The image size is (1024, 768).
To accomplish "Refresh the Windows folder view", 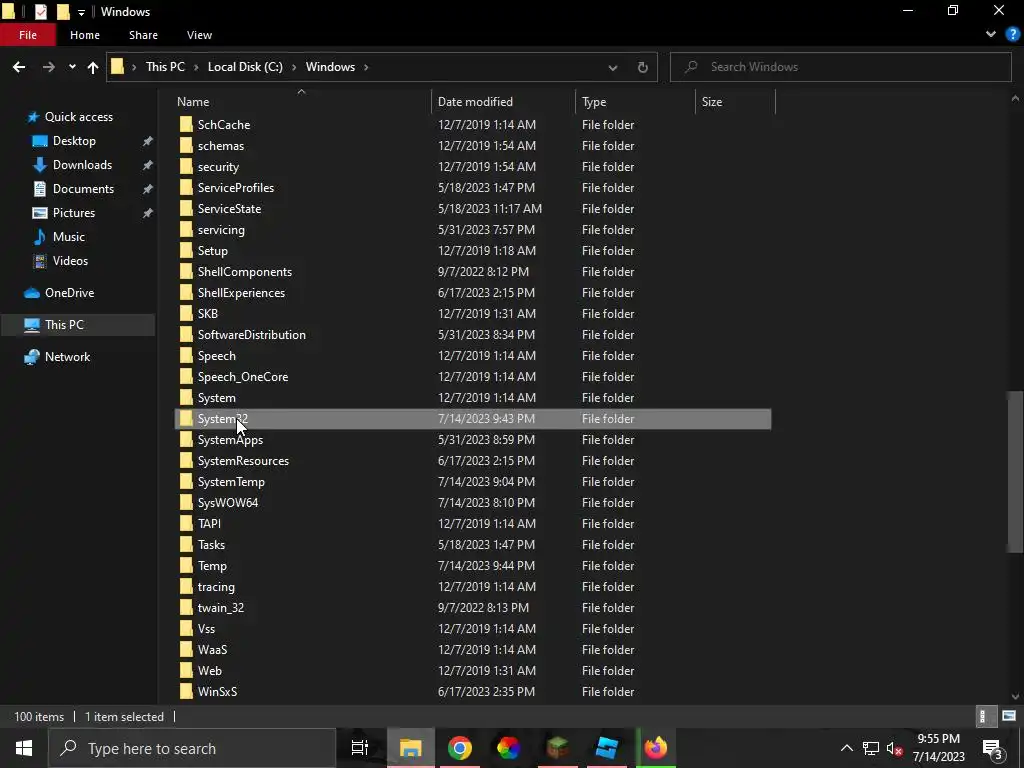I will tap(643, 67).
